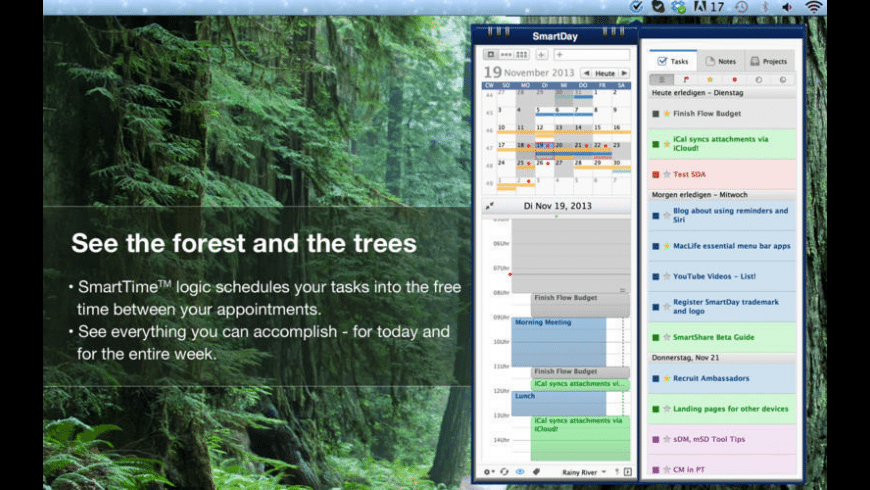Viewport: 870px width, 490px height.
Task: Open the settings gear dropdown
Action: 488,472
